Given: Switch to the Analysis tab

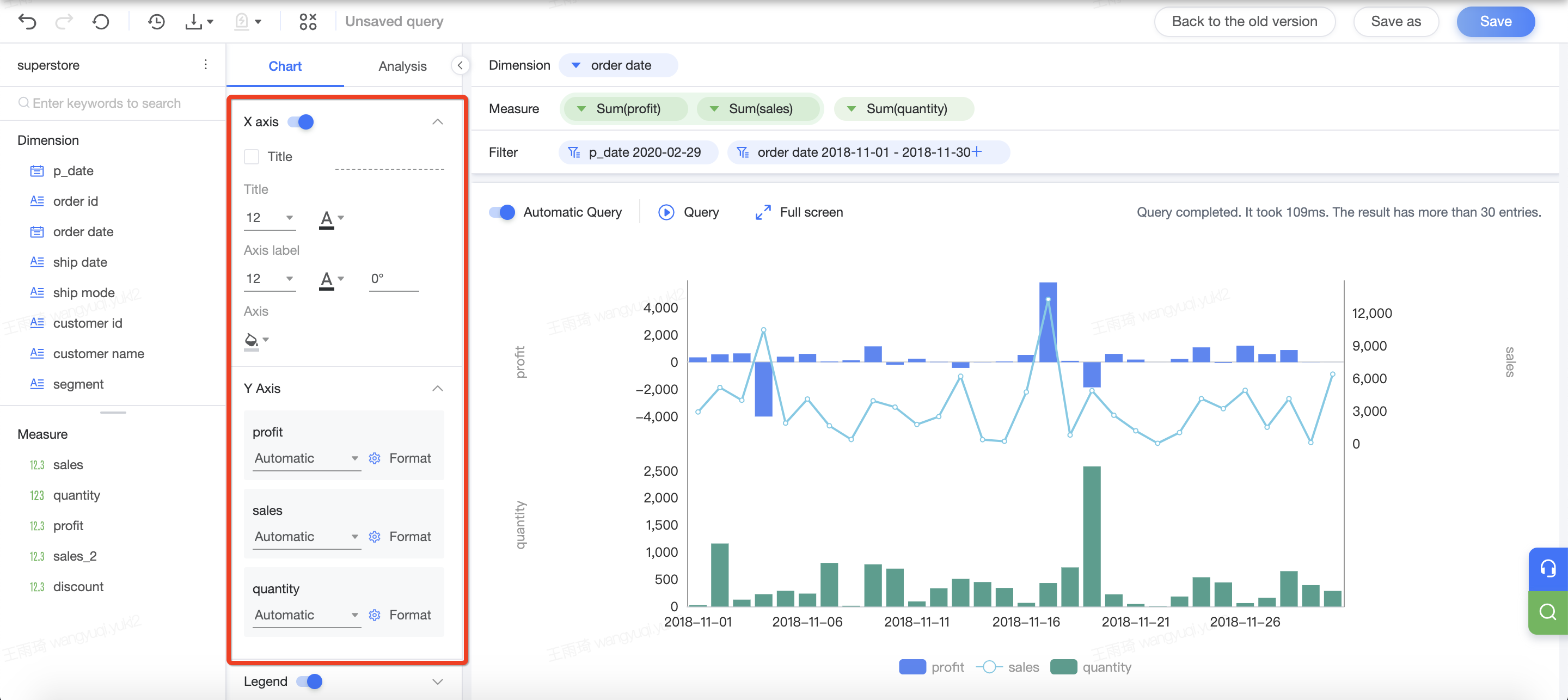Looking at the screenshot, I should point(402,66).
